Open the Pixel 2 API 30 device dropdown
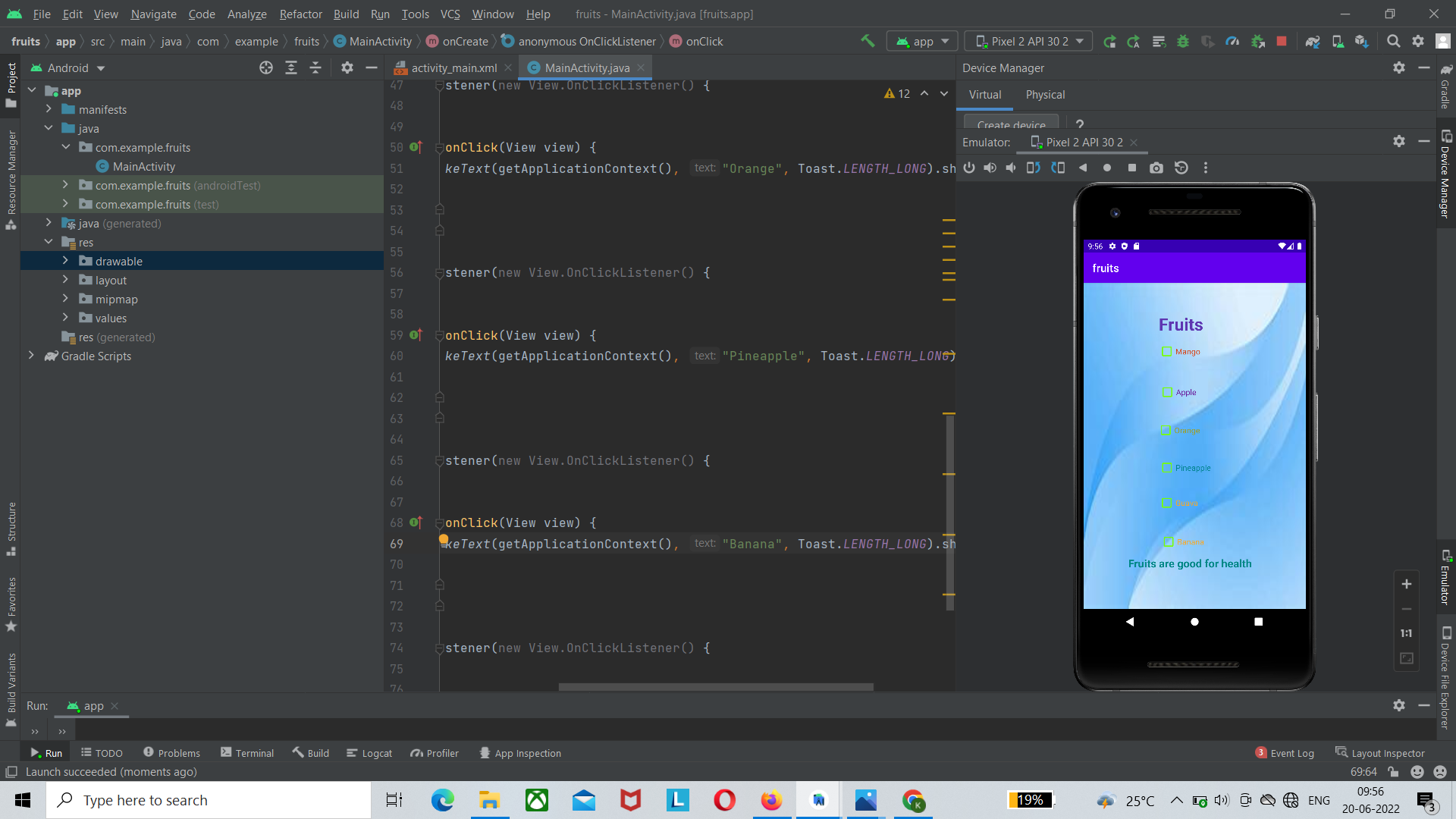Image resolution: width=1456 pixels, height=819 pixels. pos(1028,41)
